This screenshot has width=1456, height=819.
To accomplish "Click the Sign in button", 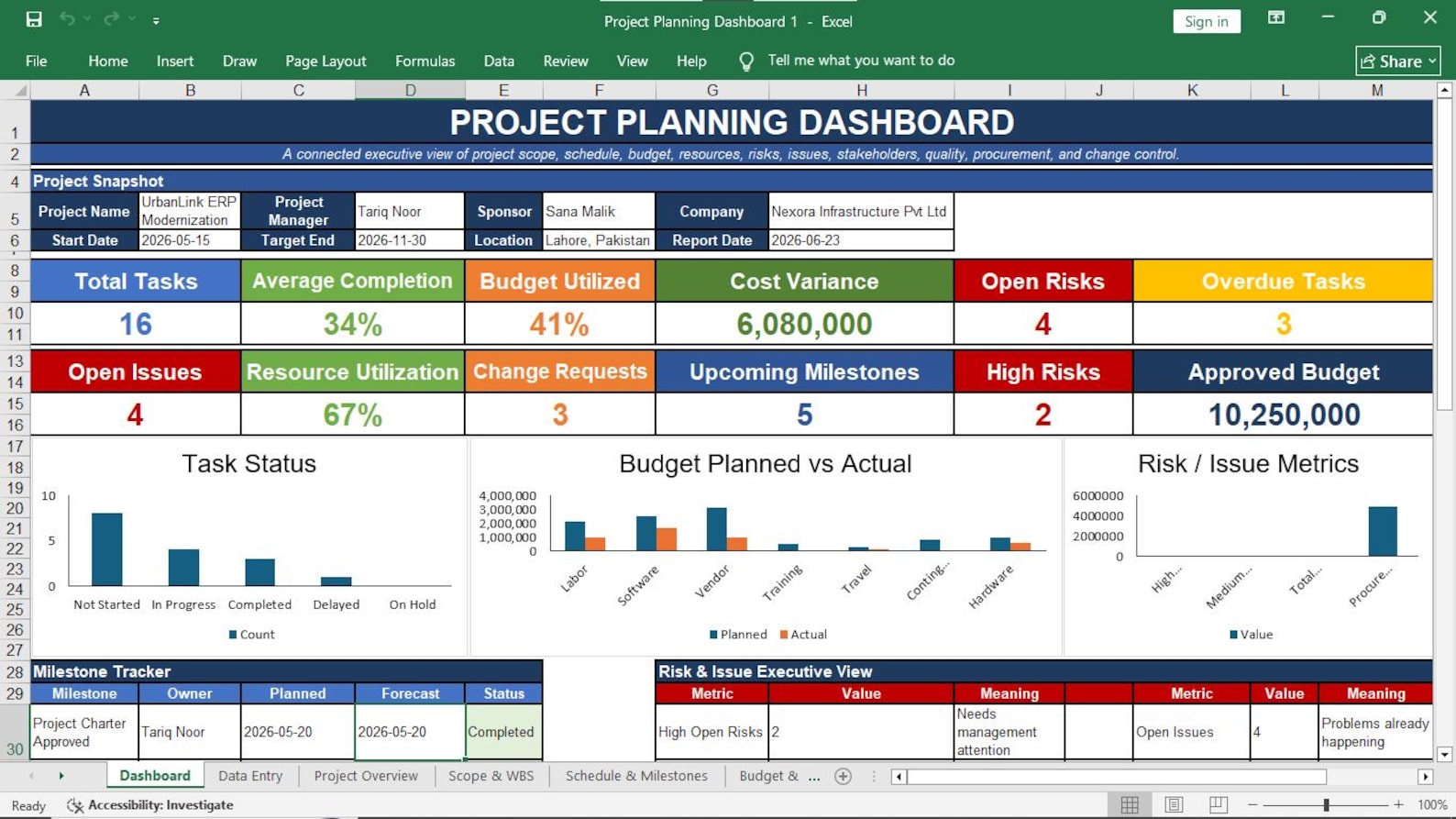I will click(1206, 21).
